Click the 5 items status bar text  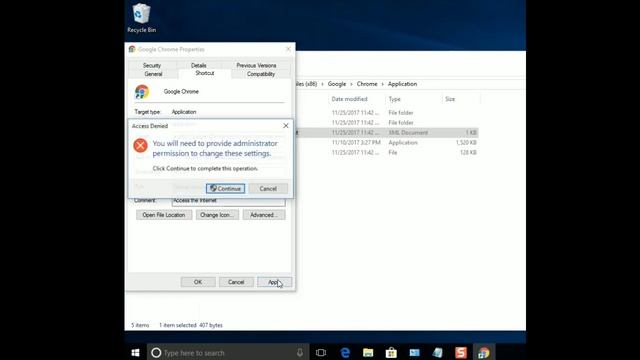(140, 325)
